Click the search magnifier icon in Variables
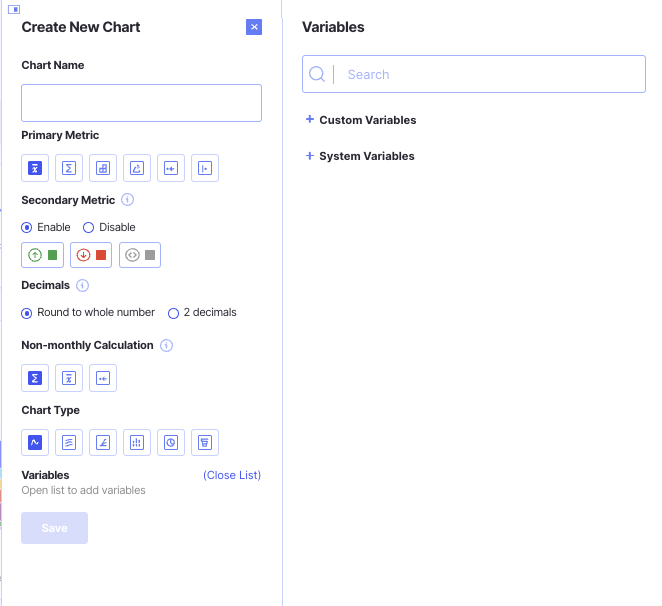The image size is (662, 606). pyautogui.click(x=317, y=74)
